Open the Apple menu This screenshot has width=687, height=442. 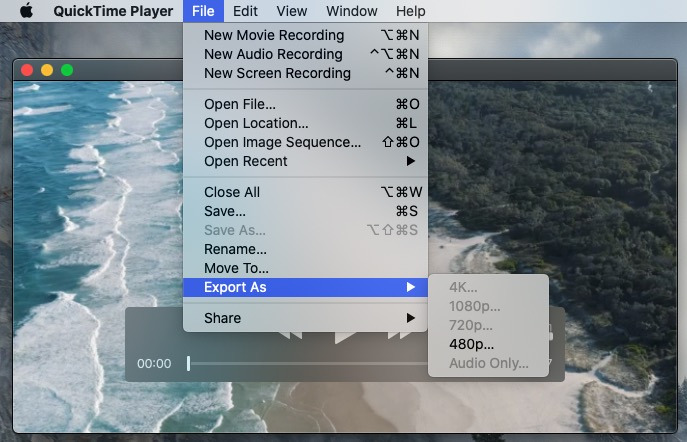(27, 11)
